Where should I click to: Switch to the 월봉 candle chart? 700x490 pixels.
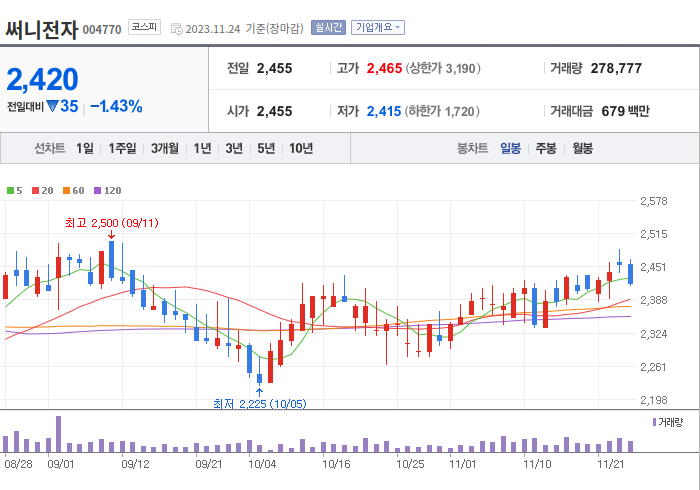[x=582, y=148]
